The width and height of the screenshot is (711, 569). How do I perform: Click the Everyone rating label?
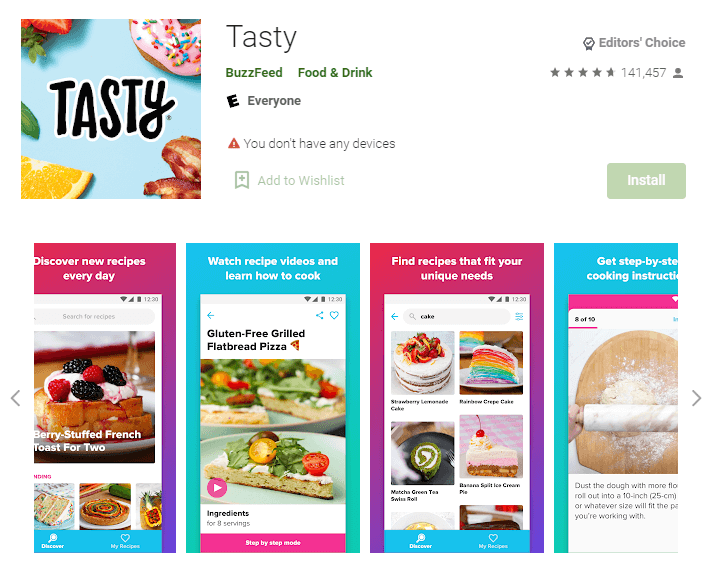click(274, 101)
